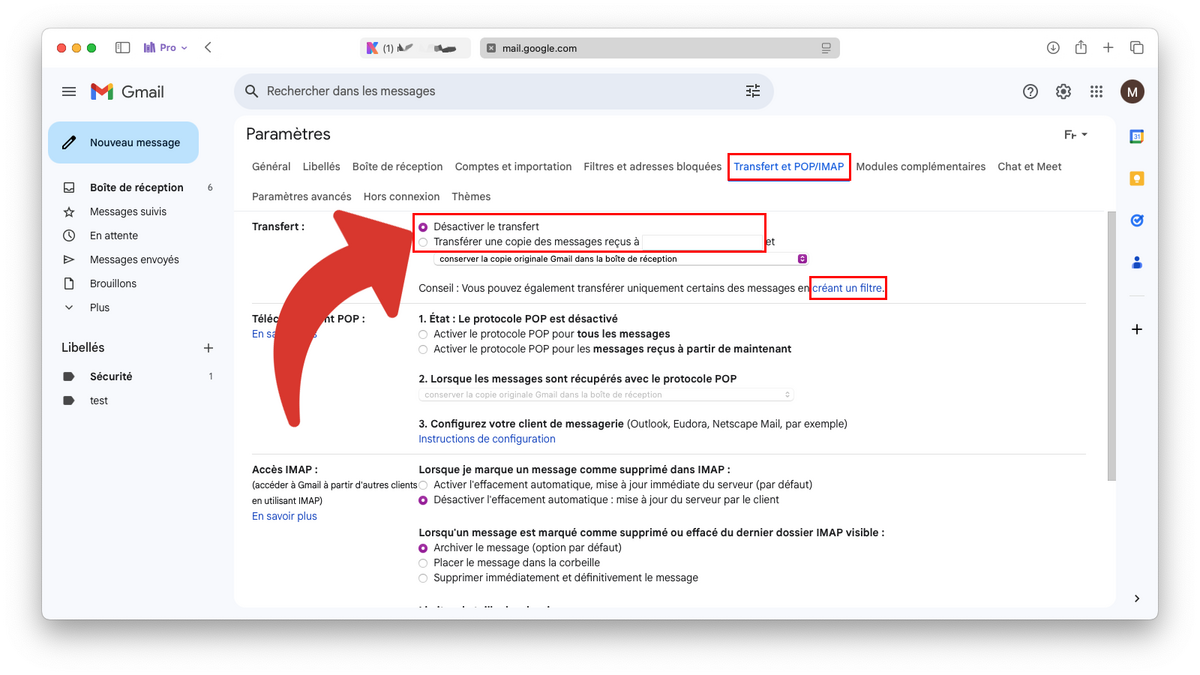
Task: Open the Help question mark icon
Action: (x=1030, y=91)
